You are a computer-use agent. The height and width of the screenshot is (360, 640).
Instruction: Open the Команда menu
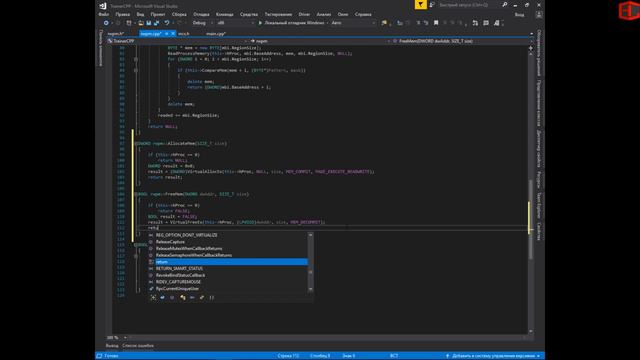click(224, 14)
